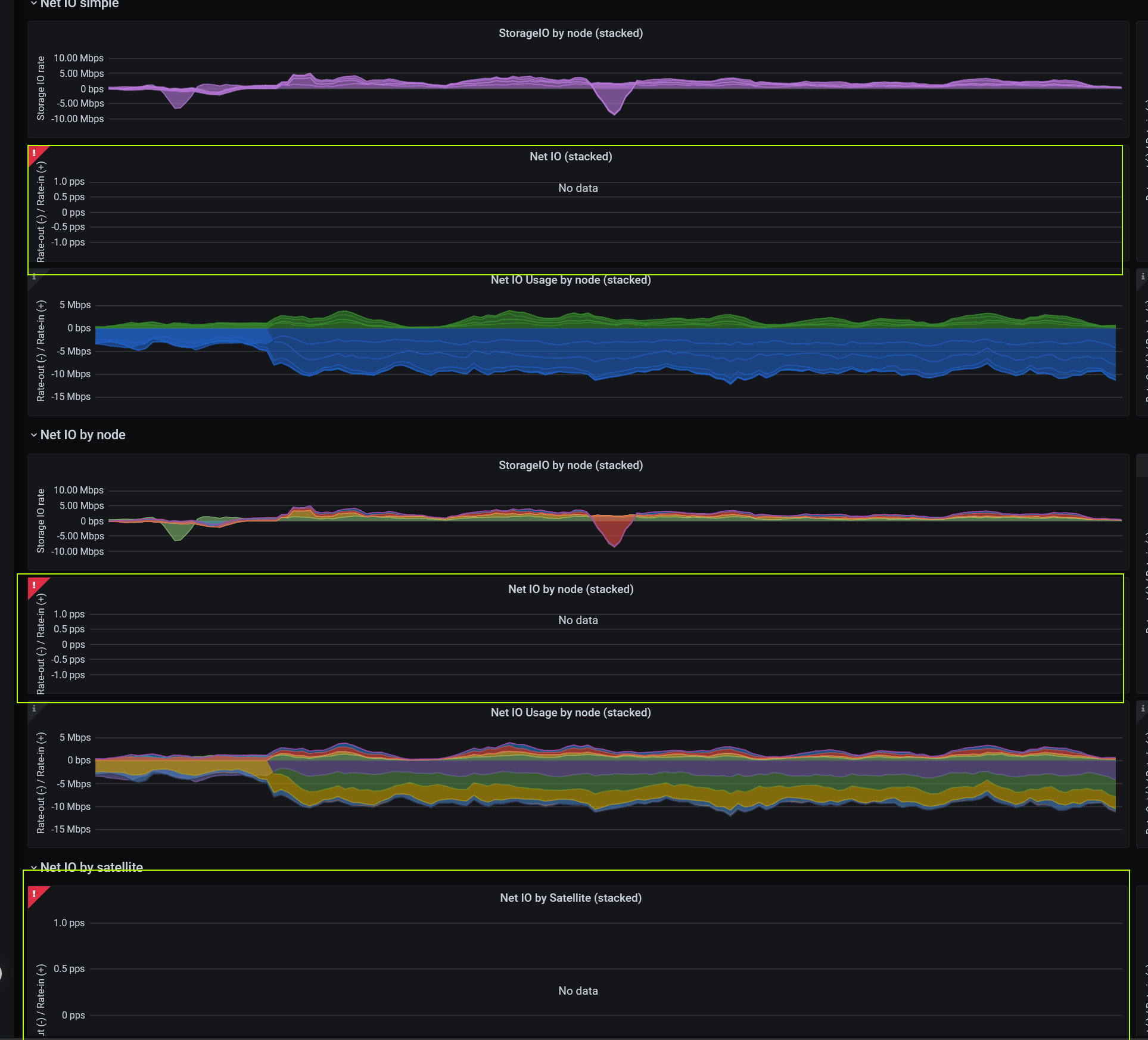Open the Net IO by Satellite (stacked) title menu
Viewport: 1148px width, 1040px height.
(x=571, y=898)
